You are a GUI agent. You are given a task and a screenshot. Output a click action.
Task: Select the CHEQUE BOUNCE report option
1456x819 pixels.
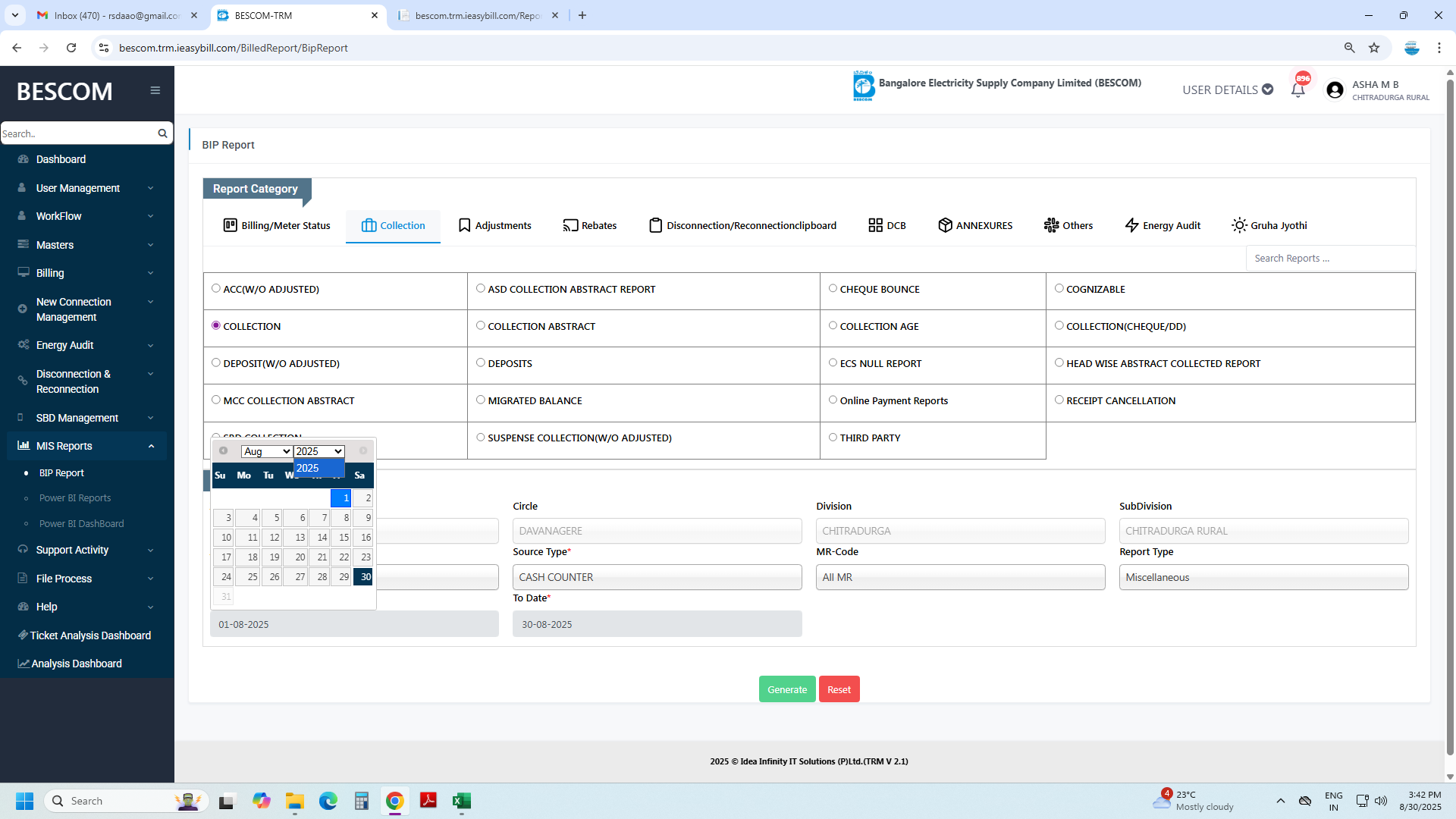point(833,288)
